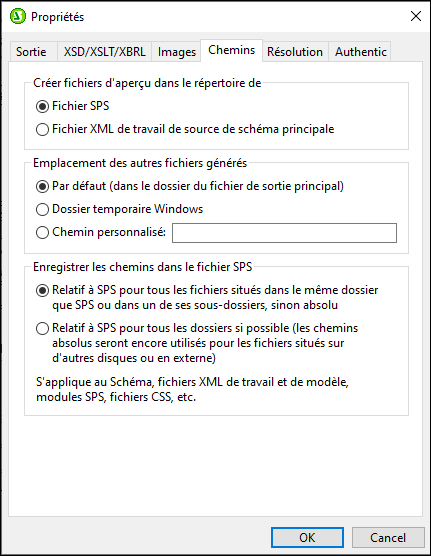Select relative paths for same folder option
The image size is (431, 556).
[x=42, y=290]
